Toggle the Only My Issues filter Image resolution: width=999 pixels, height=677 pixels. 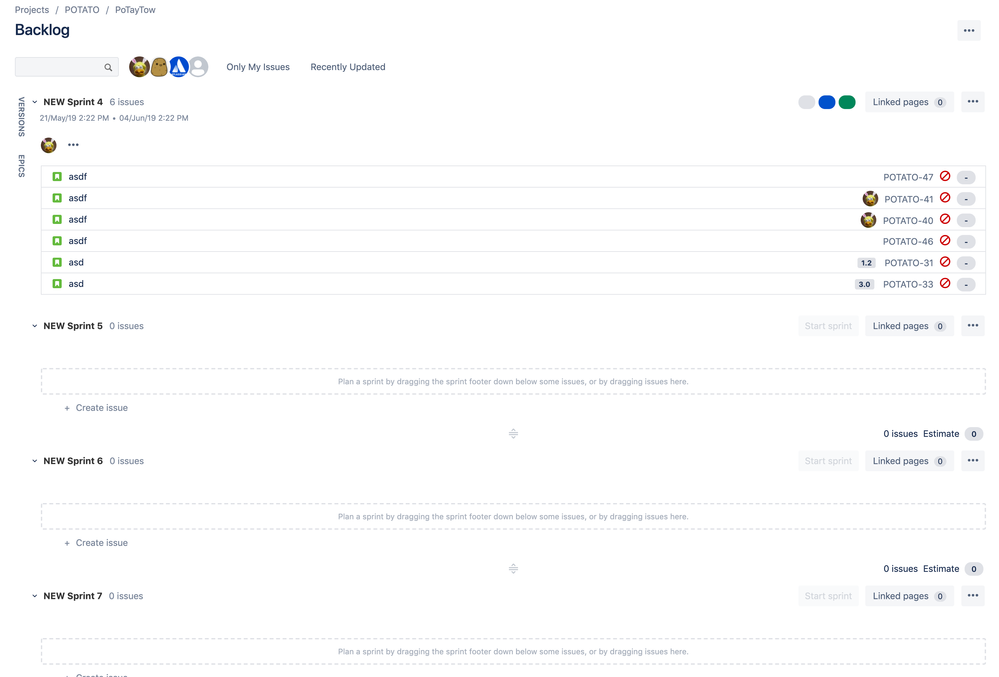257,66
